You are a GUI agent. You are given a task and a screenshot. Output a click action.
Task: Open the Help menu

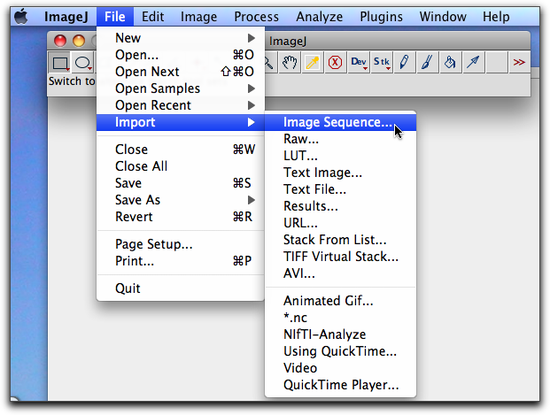pos(496,16)
